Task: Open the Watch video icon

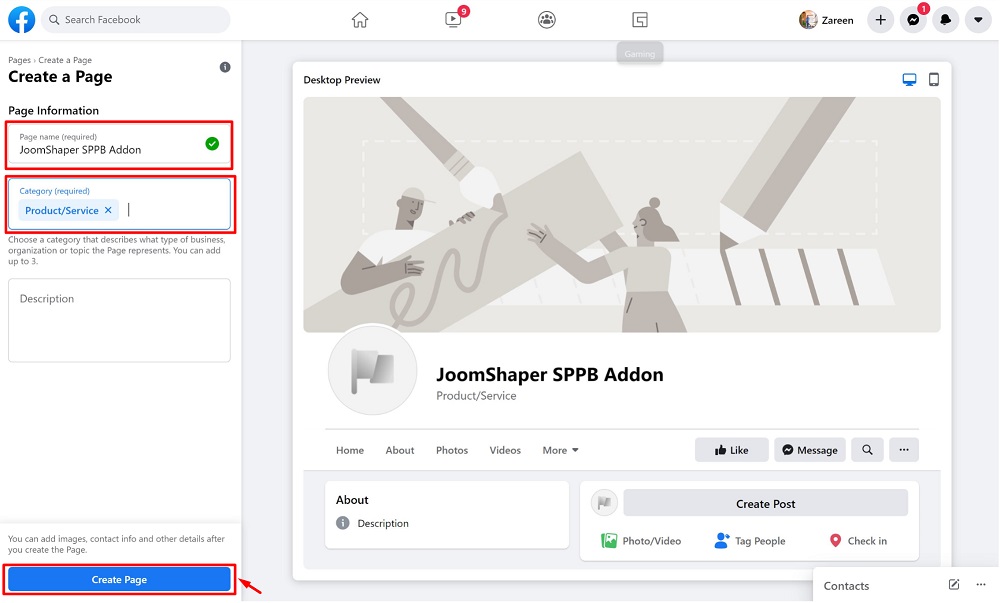Action: 454,20
